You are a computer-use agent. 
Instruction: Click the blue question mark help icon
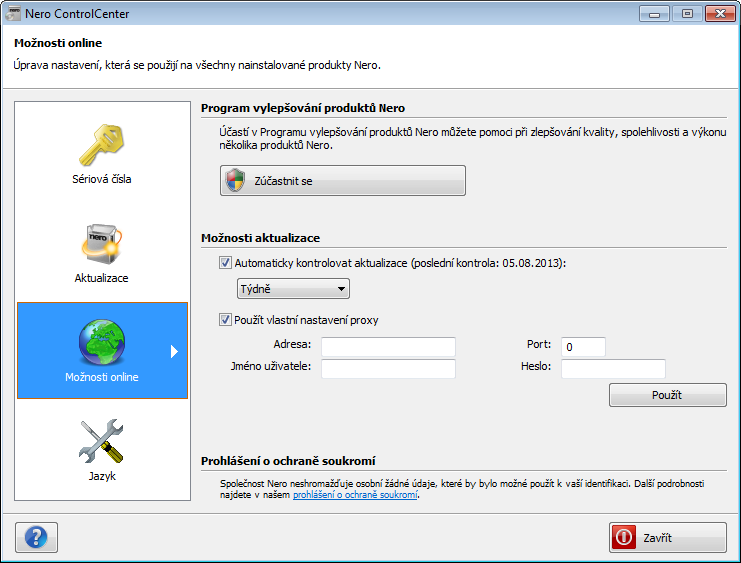pyautogui.click(x=36, y=537)
